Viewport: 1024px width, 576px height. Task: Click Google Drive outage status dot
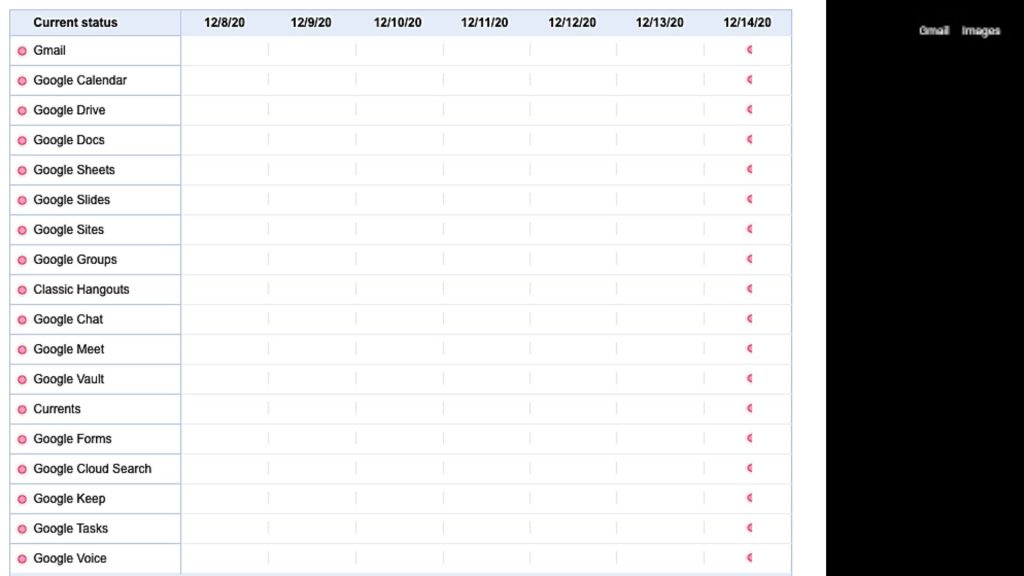pyautogui.click(x=22, y=110)
